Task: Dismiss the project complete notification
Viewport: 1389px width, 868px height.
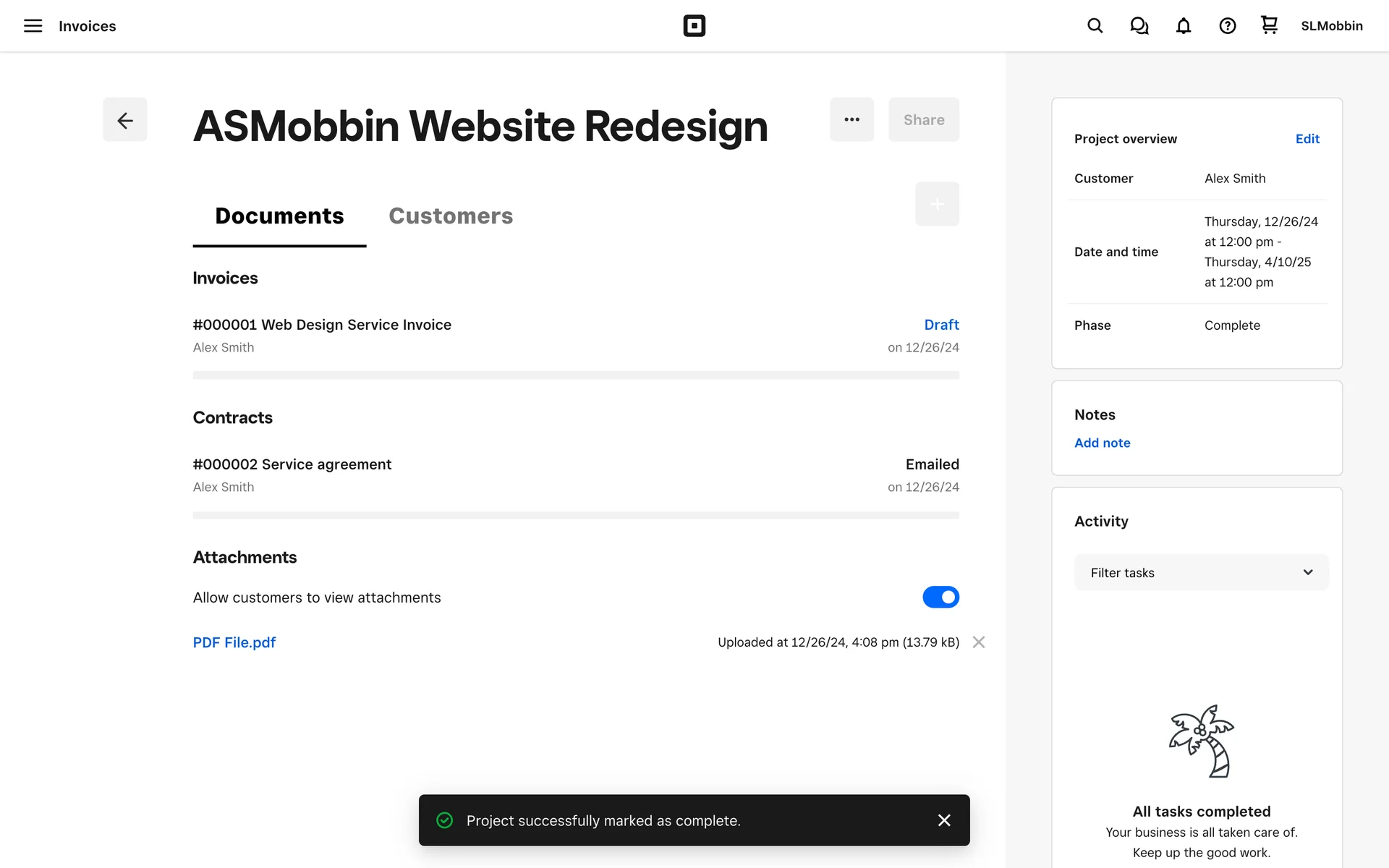Action: 943,820
